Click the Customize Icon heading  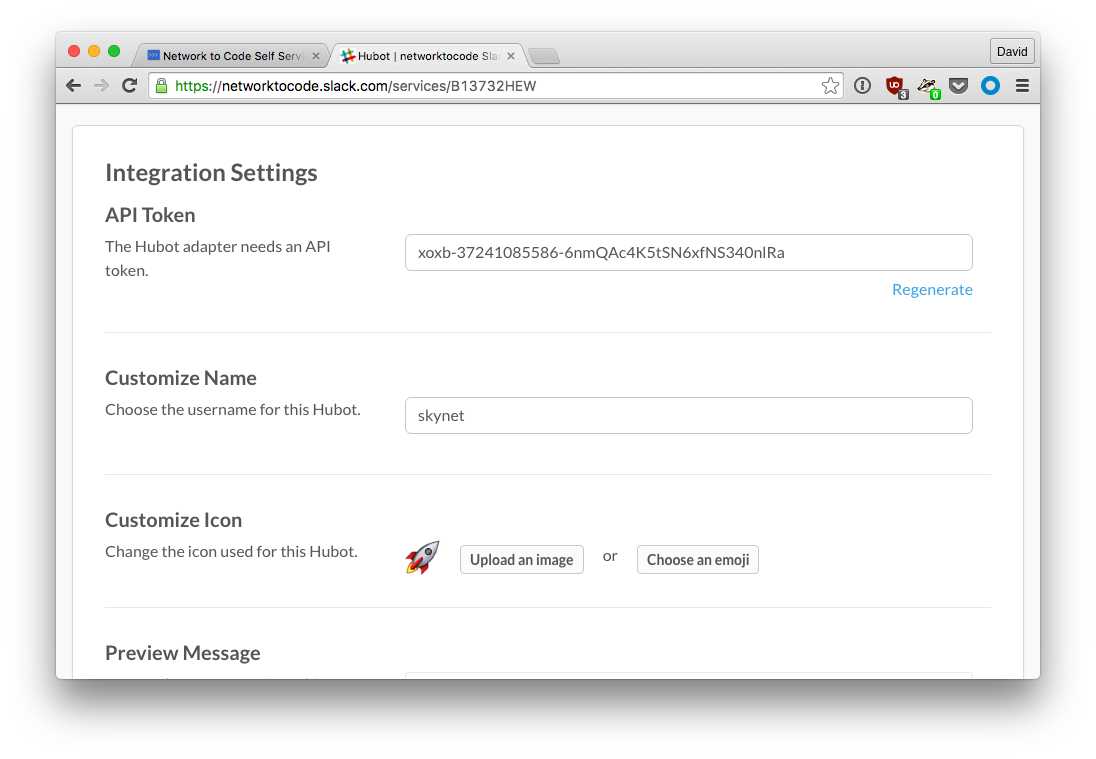[173, 520]
